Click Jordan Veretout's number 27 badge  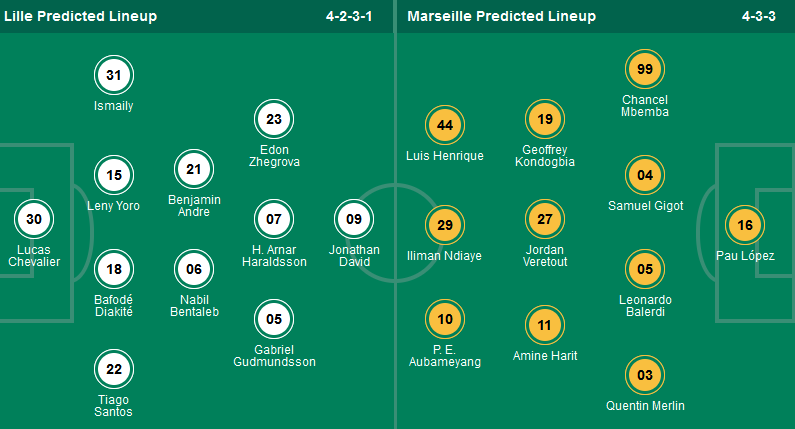coord(545,219)
